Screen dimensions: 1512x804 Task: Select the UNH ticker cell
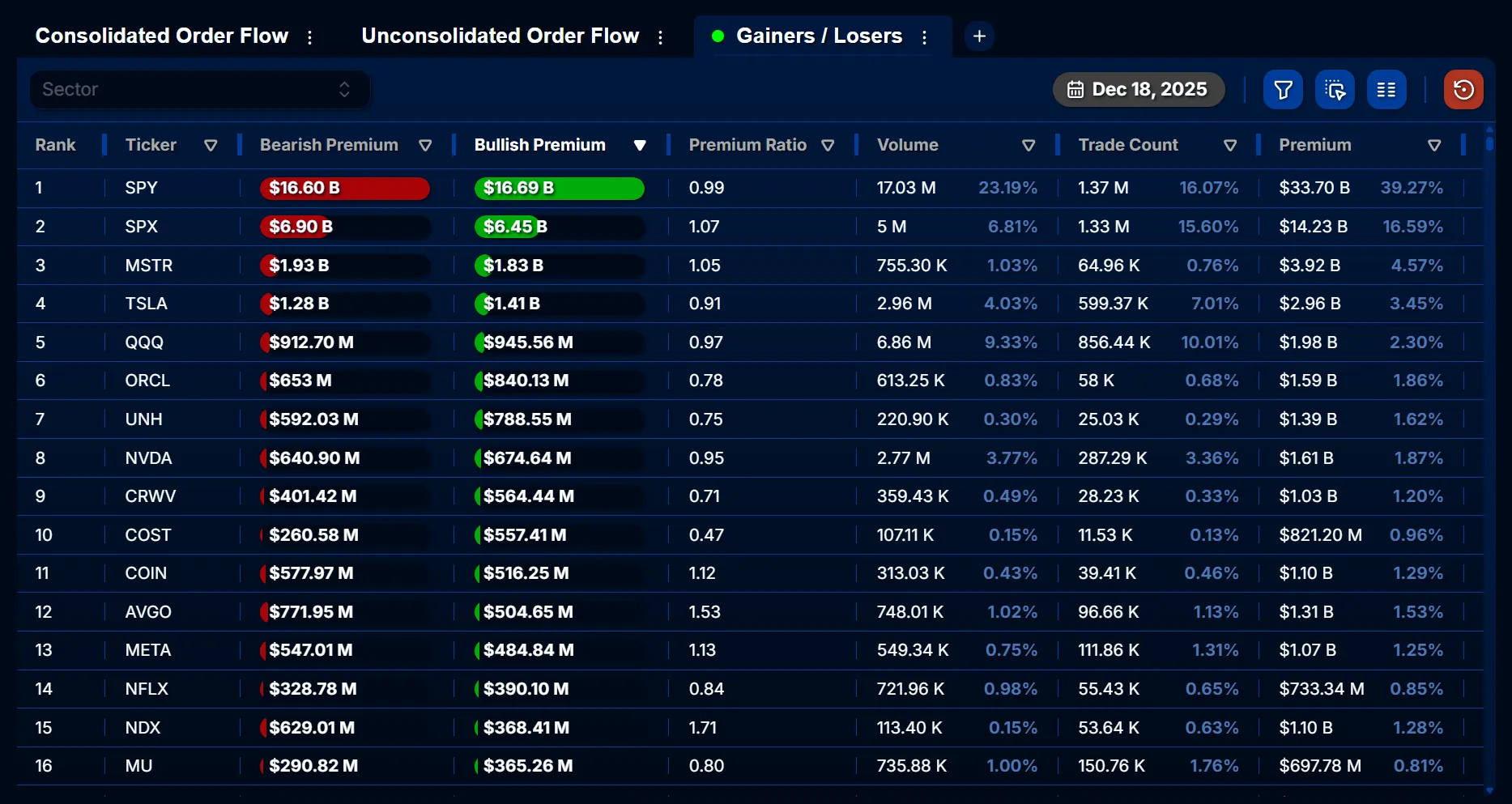[x=143, y=419]
